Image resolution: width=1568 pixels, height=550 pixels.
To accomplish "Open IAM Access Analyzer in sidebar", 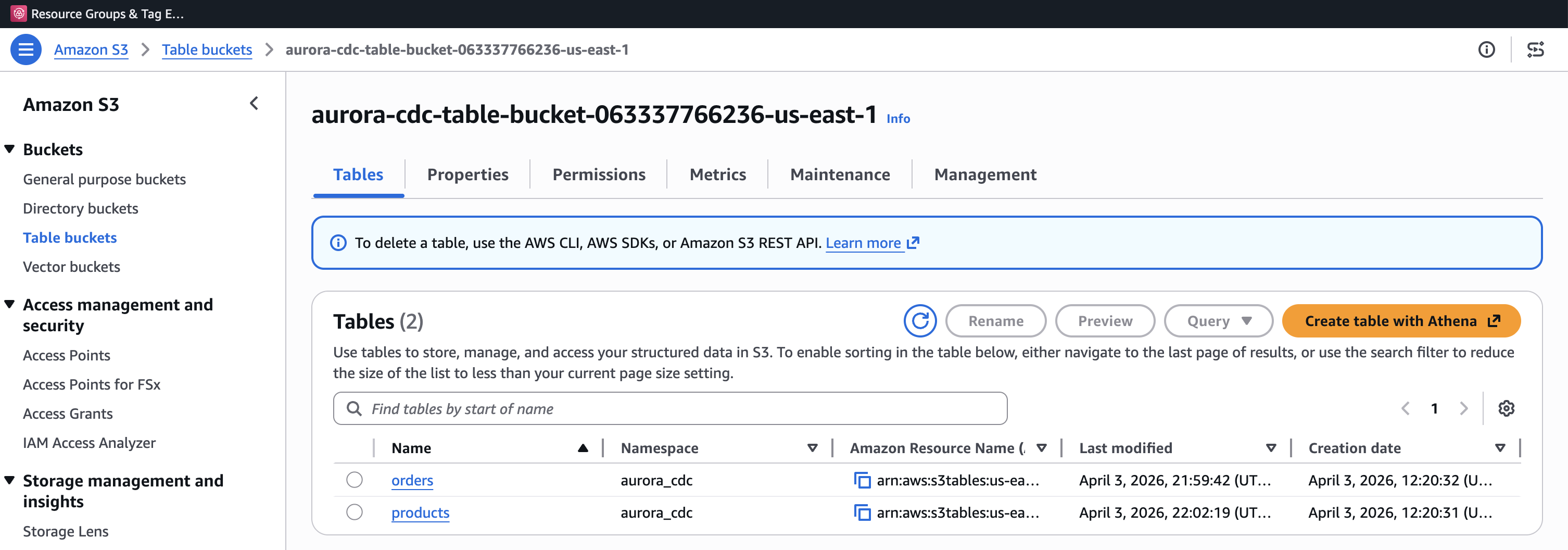I will click(x=89, y=443).
